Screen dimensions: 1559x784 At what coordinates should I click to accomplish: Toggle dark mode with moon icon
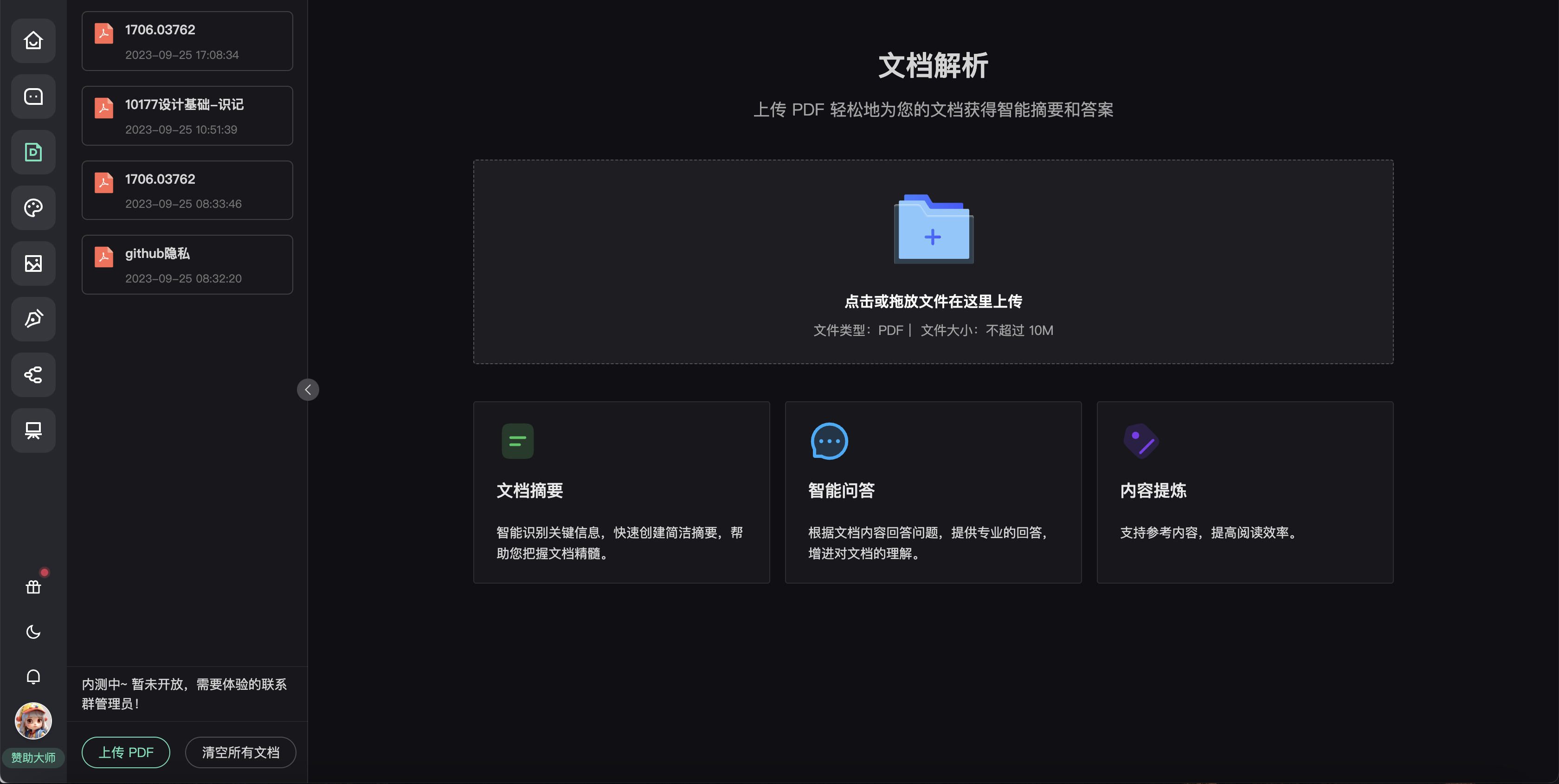click(x=33, y=631)
